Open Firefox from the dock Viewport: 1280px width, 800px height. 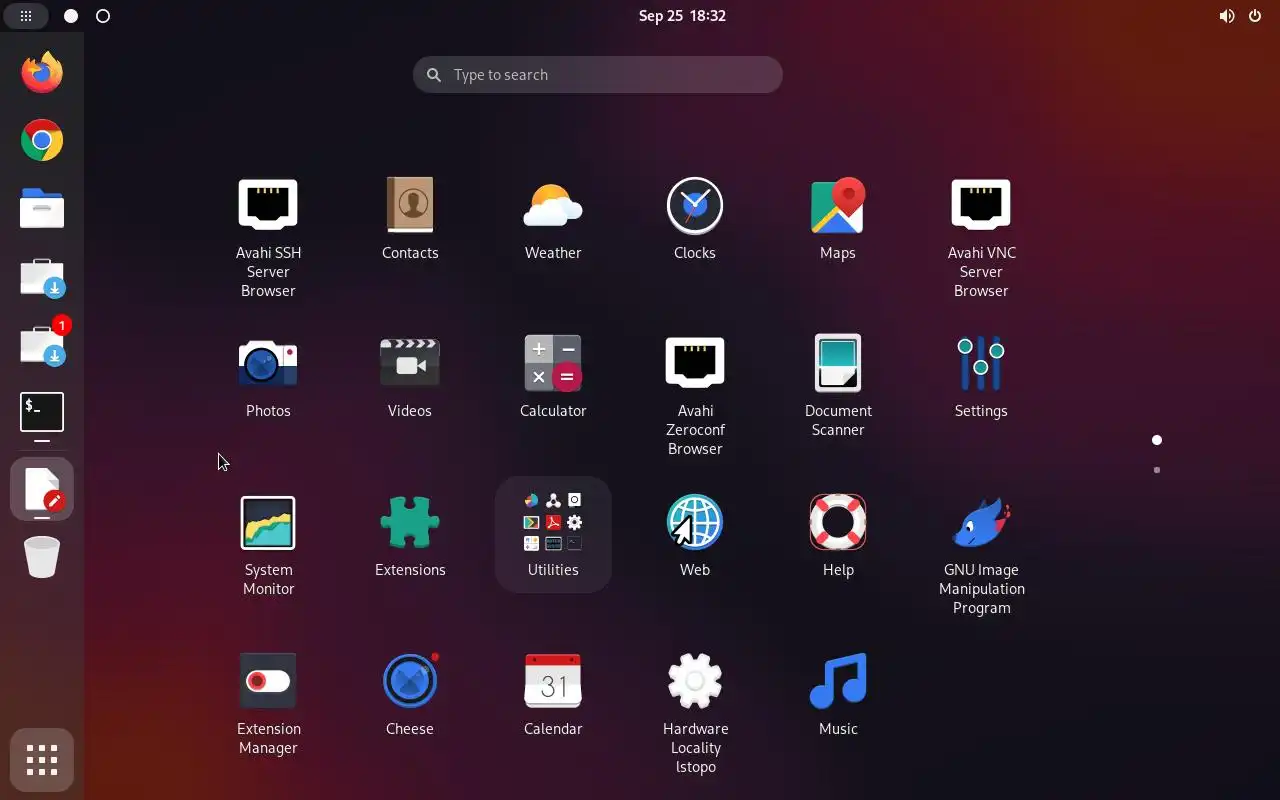tap(42, 72)
